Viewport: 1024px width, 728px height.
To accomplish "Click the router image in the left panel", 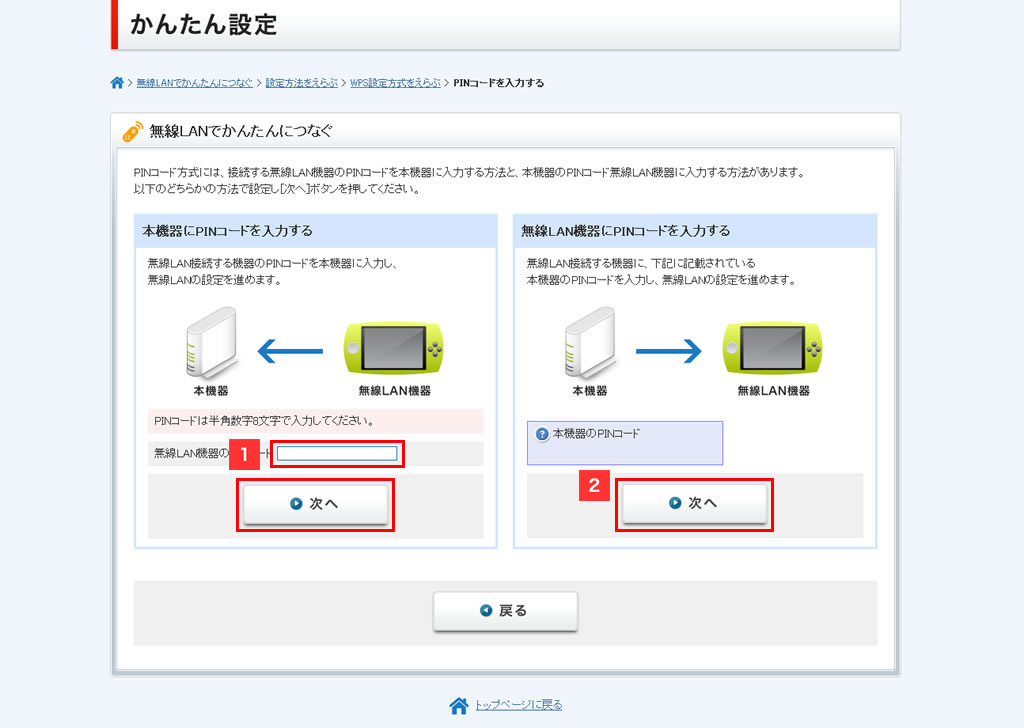I will [211, 343].
